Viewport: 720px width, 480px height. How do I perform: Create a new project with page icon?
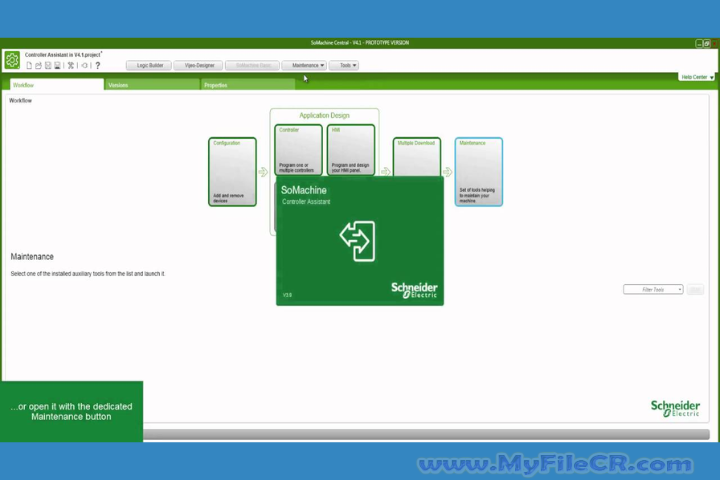(x=29, y=66)
